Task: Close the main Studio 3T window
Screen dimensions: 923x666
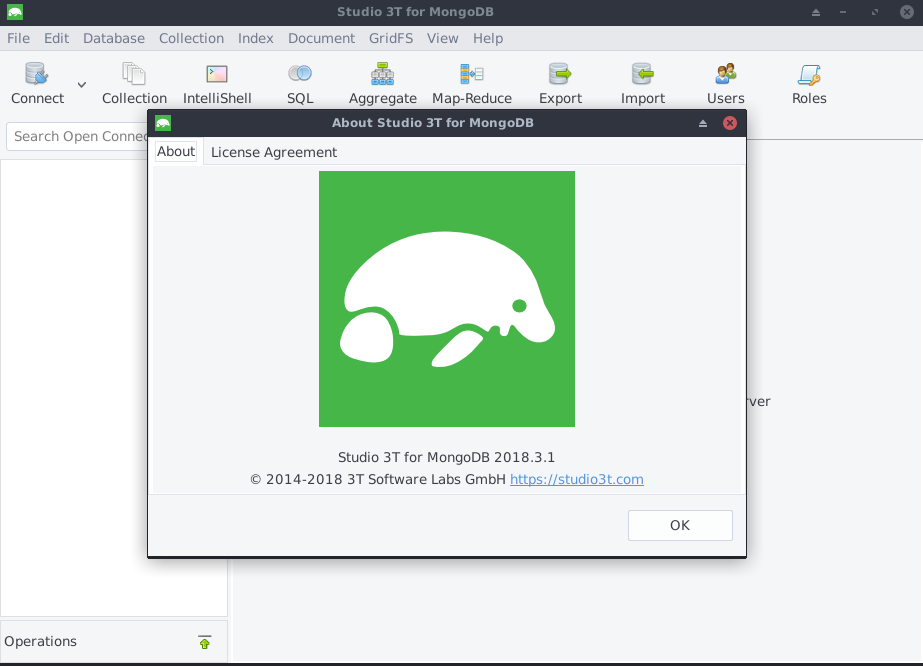Action: [907, 12]
